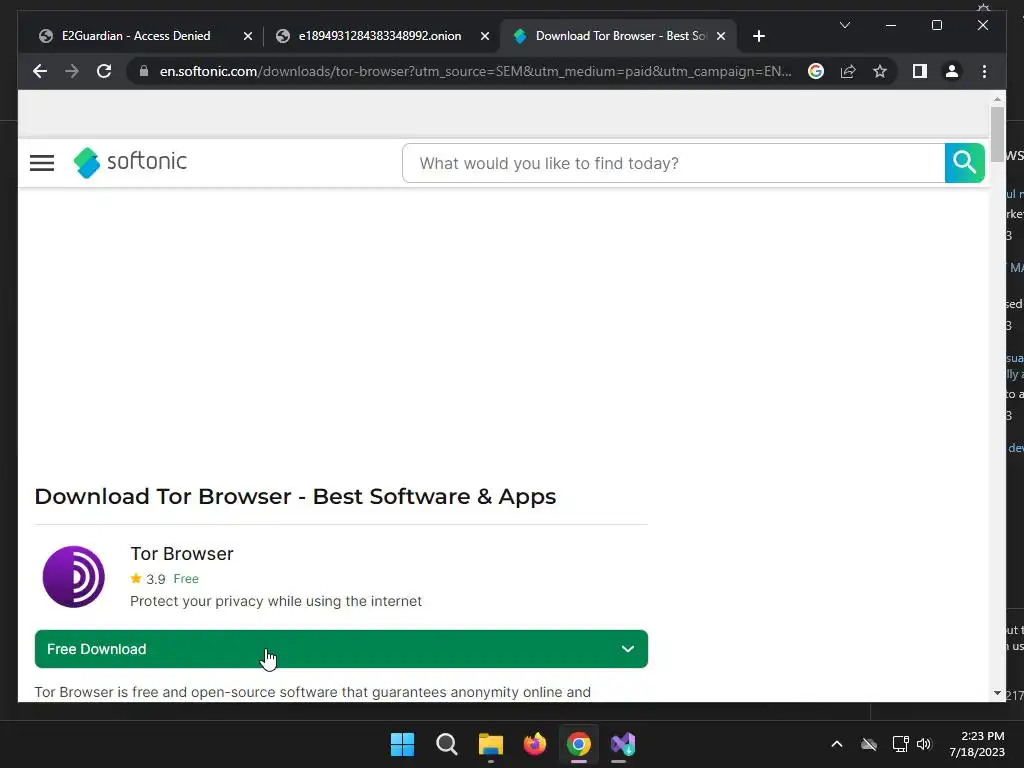Image resolution: width=1024 pixels, height=768 pixels.
Task: Open the tab search dropdown arrow
Action: point(844,25)
